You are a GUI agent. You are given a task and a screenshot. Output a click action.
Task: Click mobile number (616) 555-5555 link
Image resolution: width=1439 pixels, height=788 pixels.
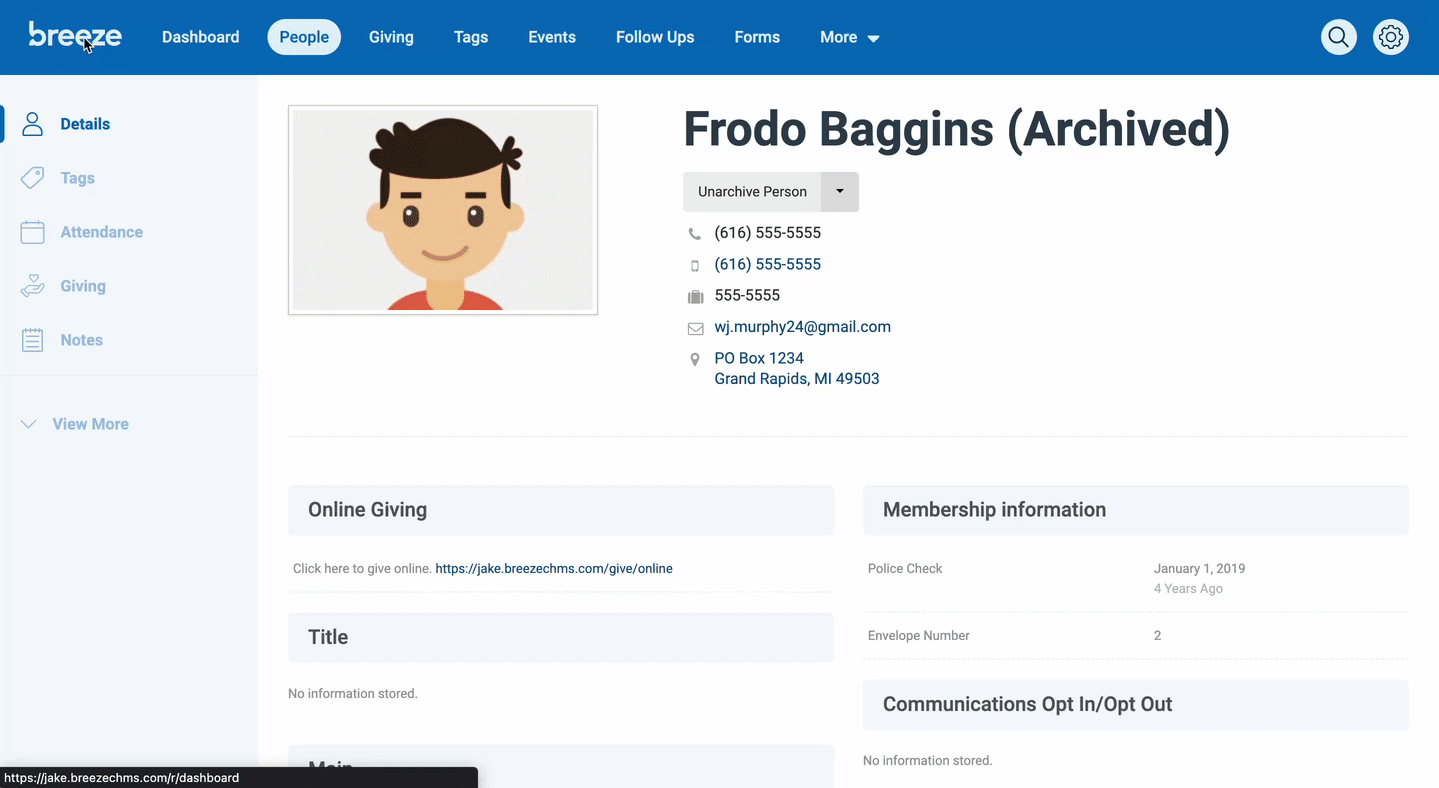click(767, 264)
